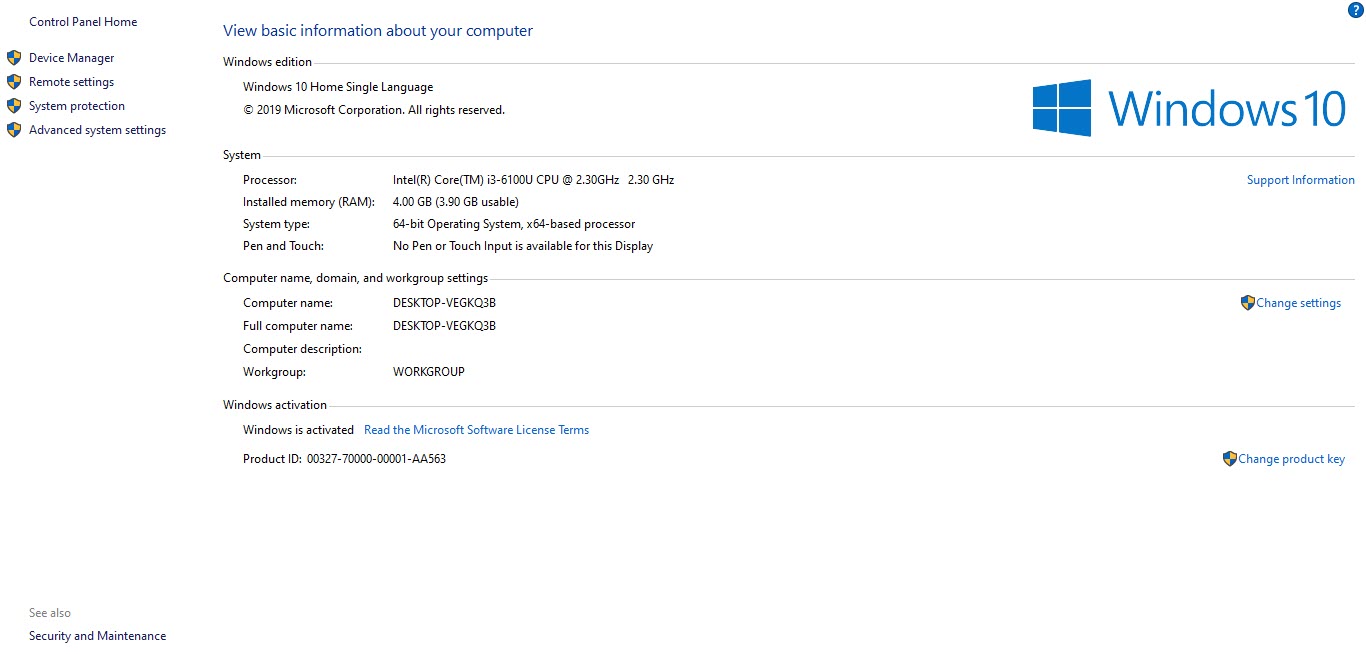
Task: Click the shield icon for Advanced system settings
Action: pos(14,130)
